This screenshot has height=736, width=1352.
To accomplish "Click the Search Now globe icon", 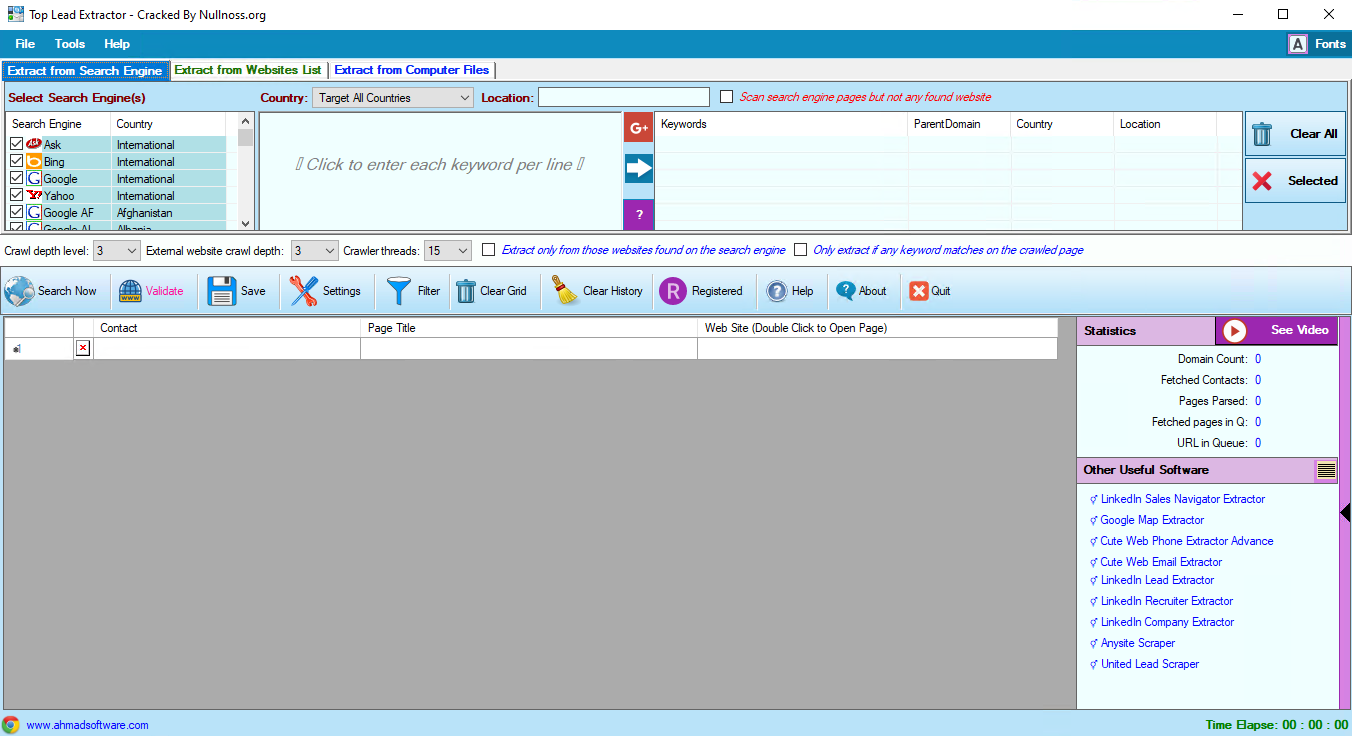I will point(19,291).
